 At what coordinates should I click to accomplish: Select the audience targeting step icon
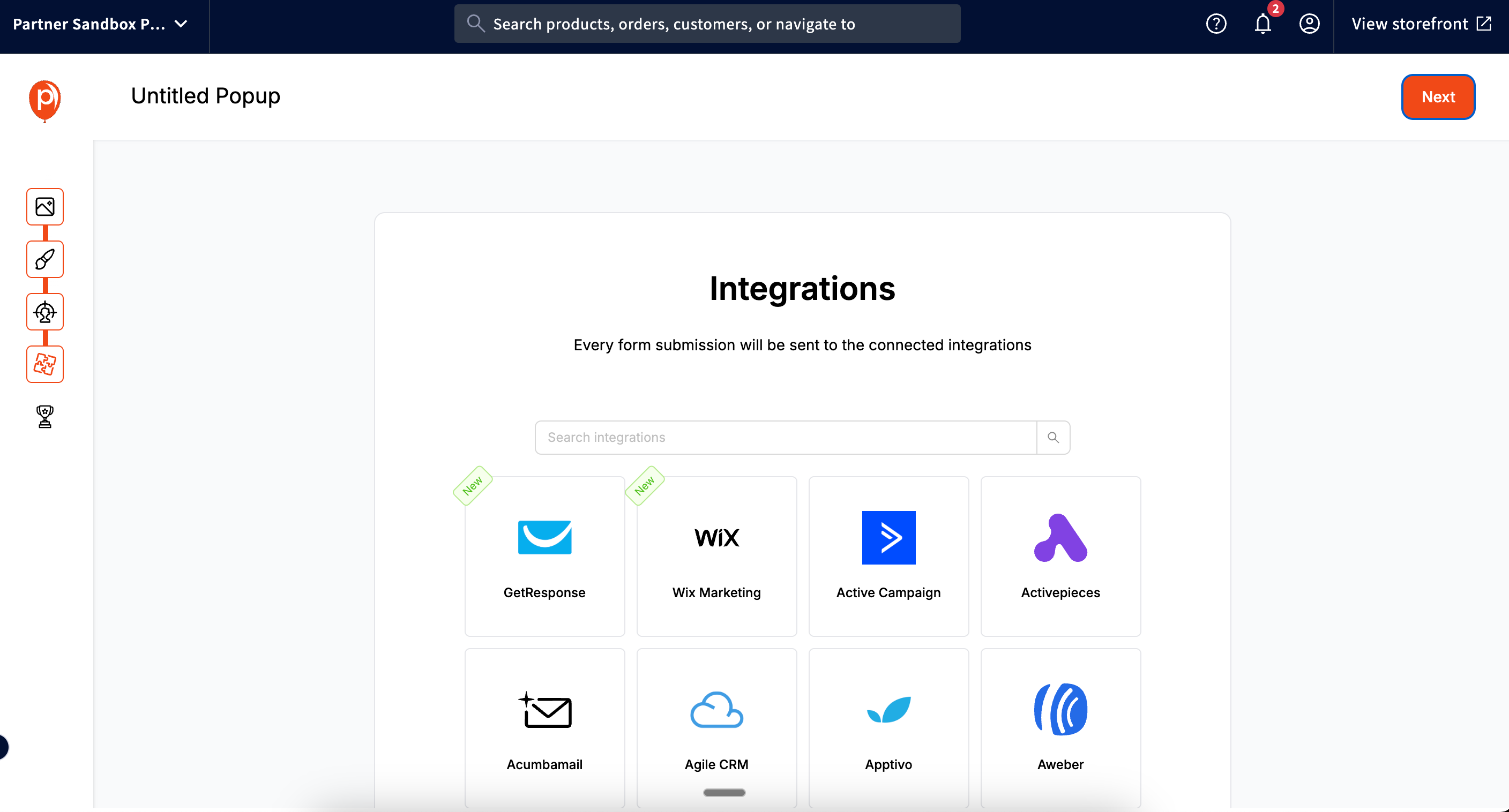[x=44, y=311]
